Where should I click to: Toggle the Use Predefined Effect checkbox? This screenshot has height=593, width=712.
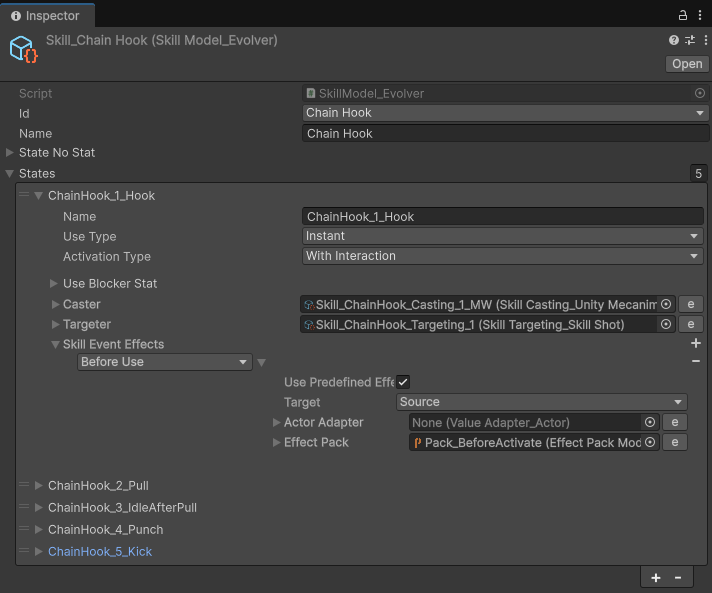point(403,382)
